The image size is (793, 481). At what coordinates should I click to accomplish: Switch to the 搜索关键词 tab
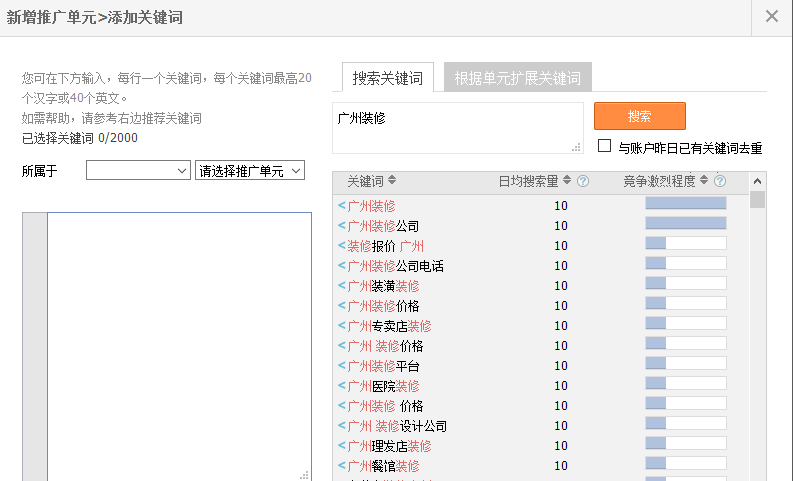click(x=387, y=78)
